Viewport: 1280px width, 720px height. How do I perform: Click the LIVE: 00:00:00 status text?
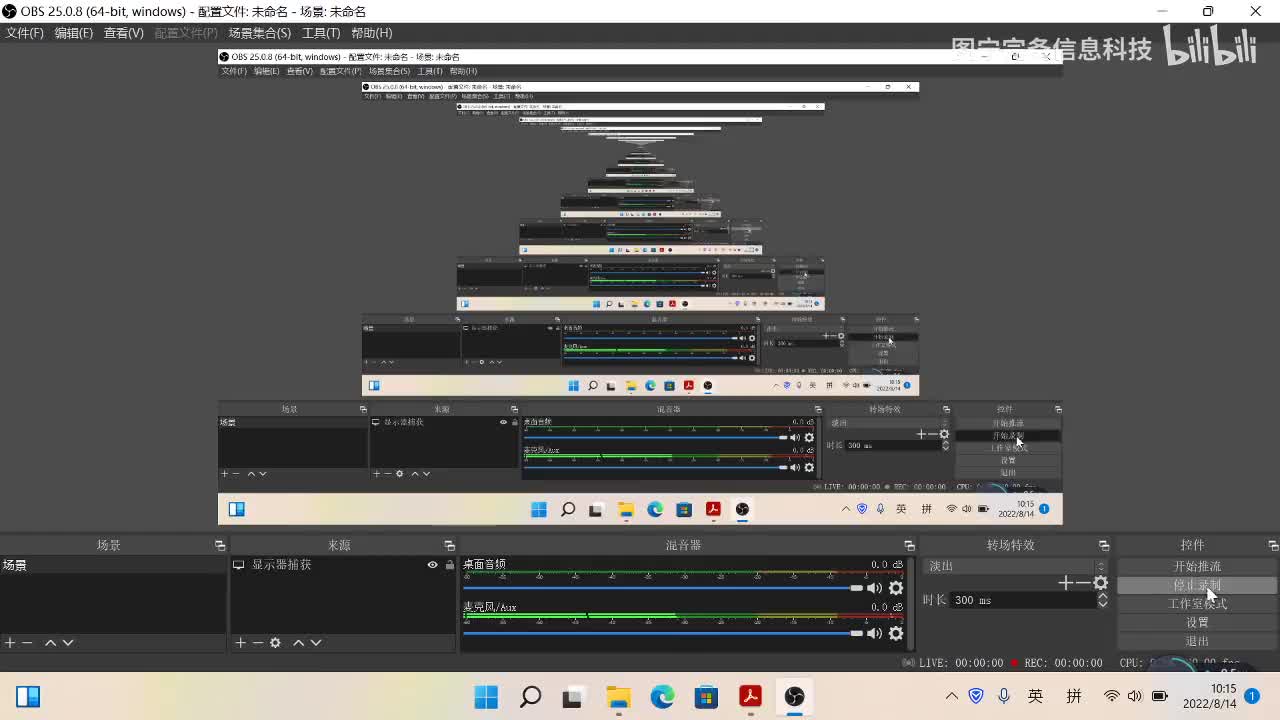[961, 663]
